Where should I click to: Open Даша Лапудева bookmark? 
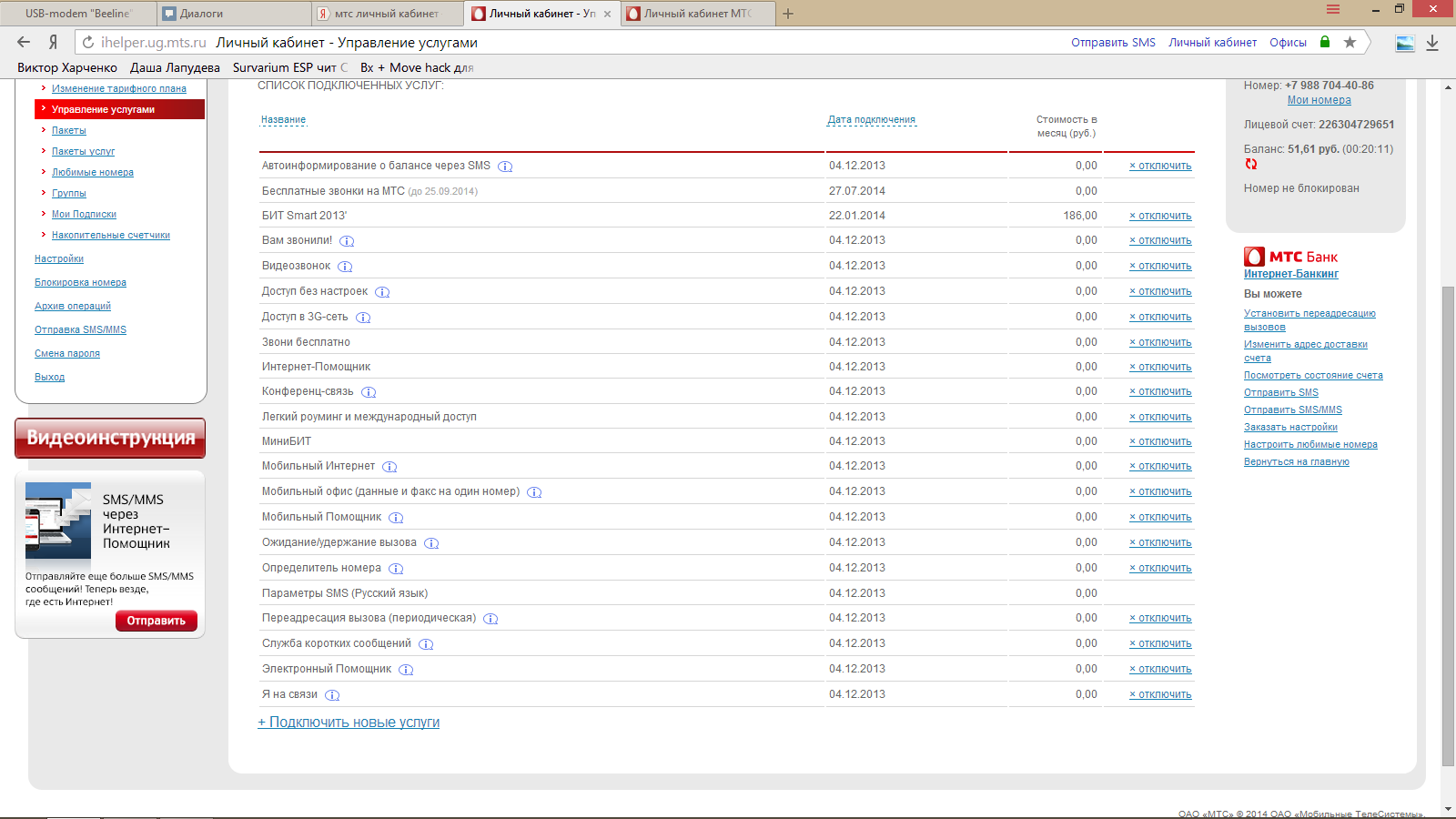tap(175, 67)
